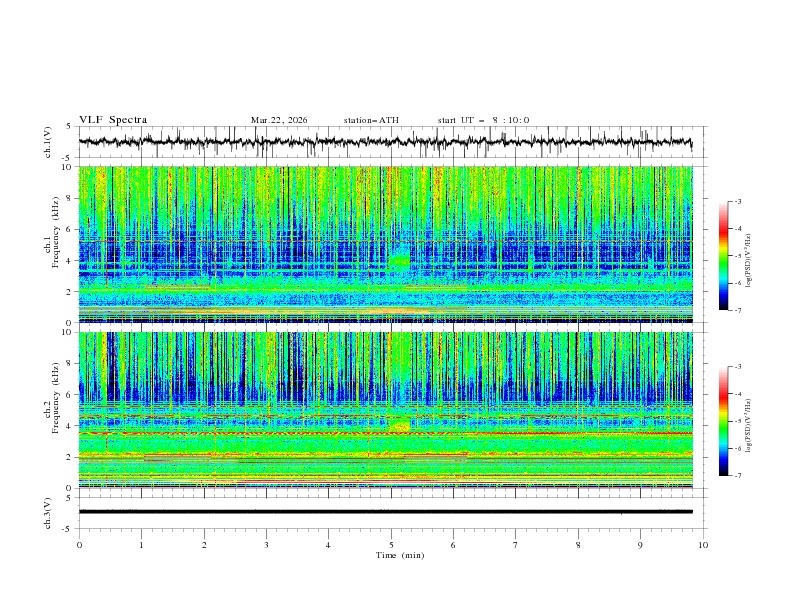Click time axis tick label "2"

204,545
